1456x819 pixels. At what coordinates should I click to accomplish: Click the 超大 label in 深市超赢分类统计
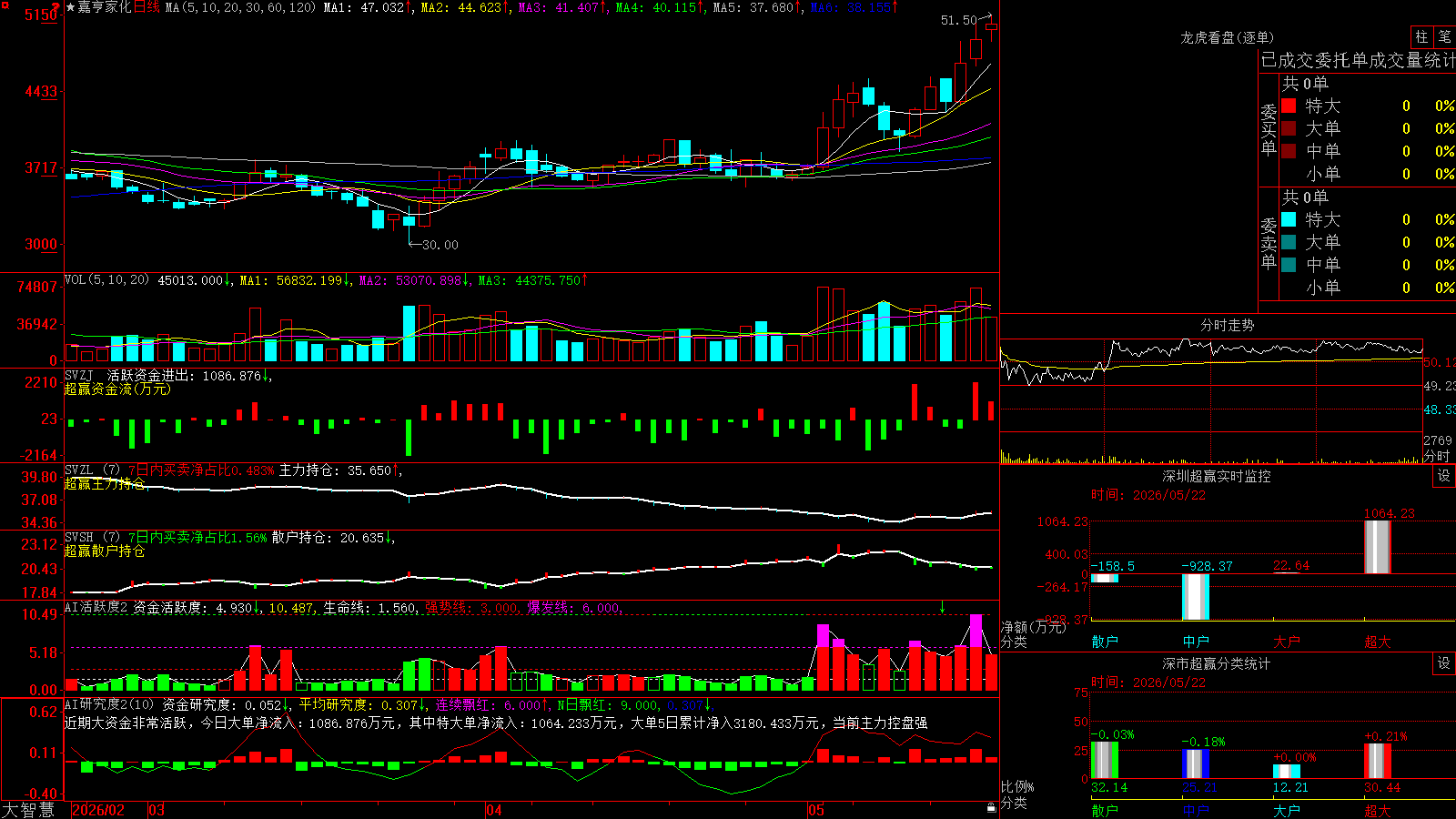tap(1378, 810)
